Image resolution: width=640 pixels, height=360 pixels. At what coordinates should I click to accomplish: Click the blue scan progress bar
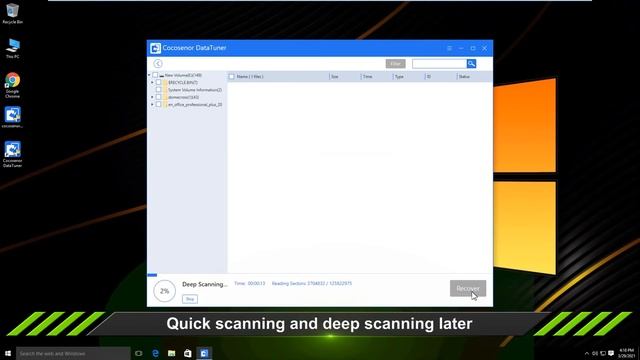pyautogui.click(x=152, y=275)
